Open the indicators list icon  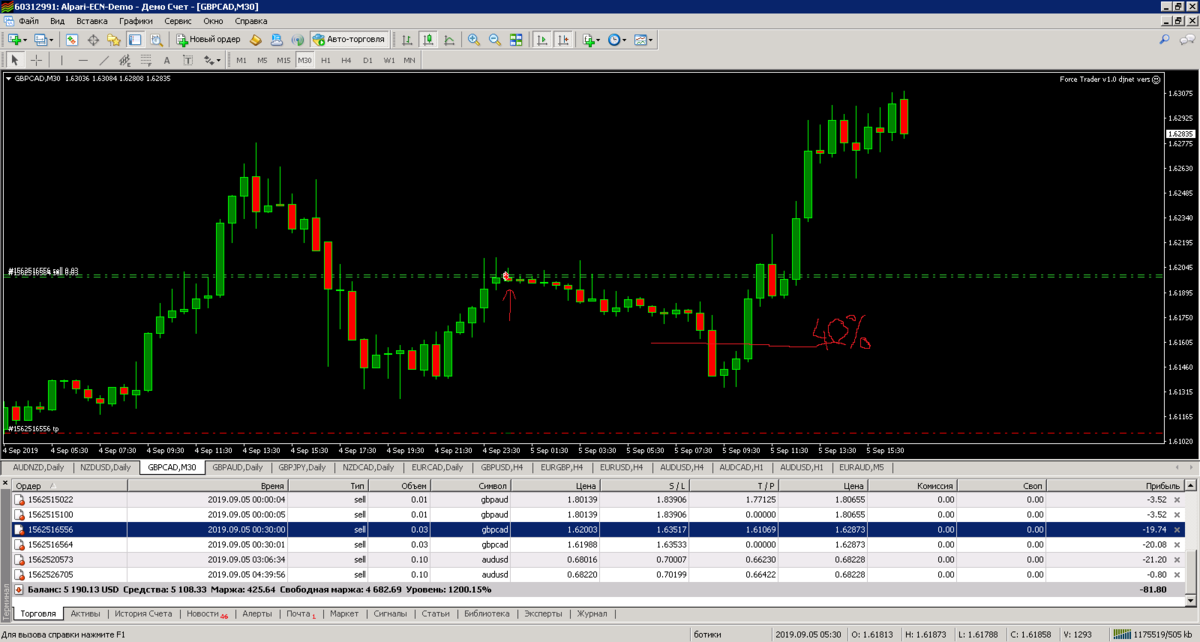pos(588,40)
